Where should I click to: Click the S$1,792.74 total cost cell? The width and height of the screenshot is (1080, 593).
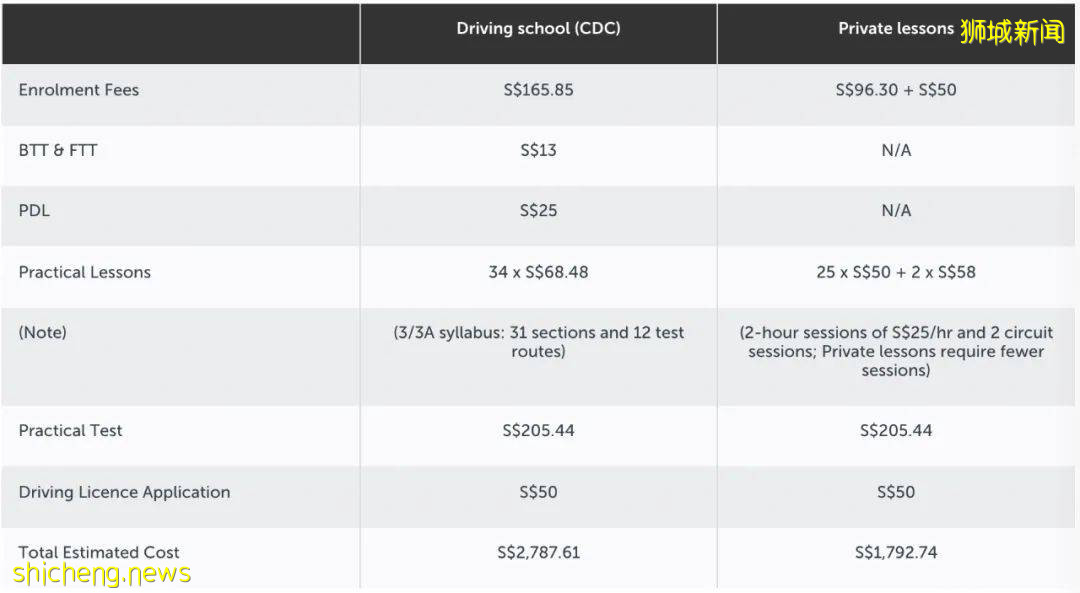click(x=896, y=552)
